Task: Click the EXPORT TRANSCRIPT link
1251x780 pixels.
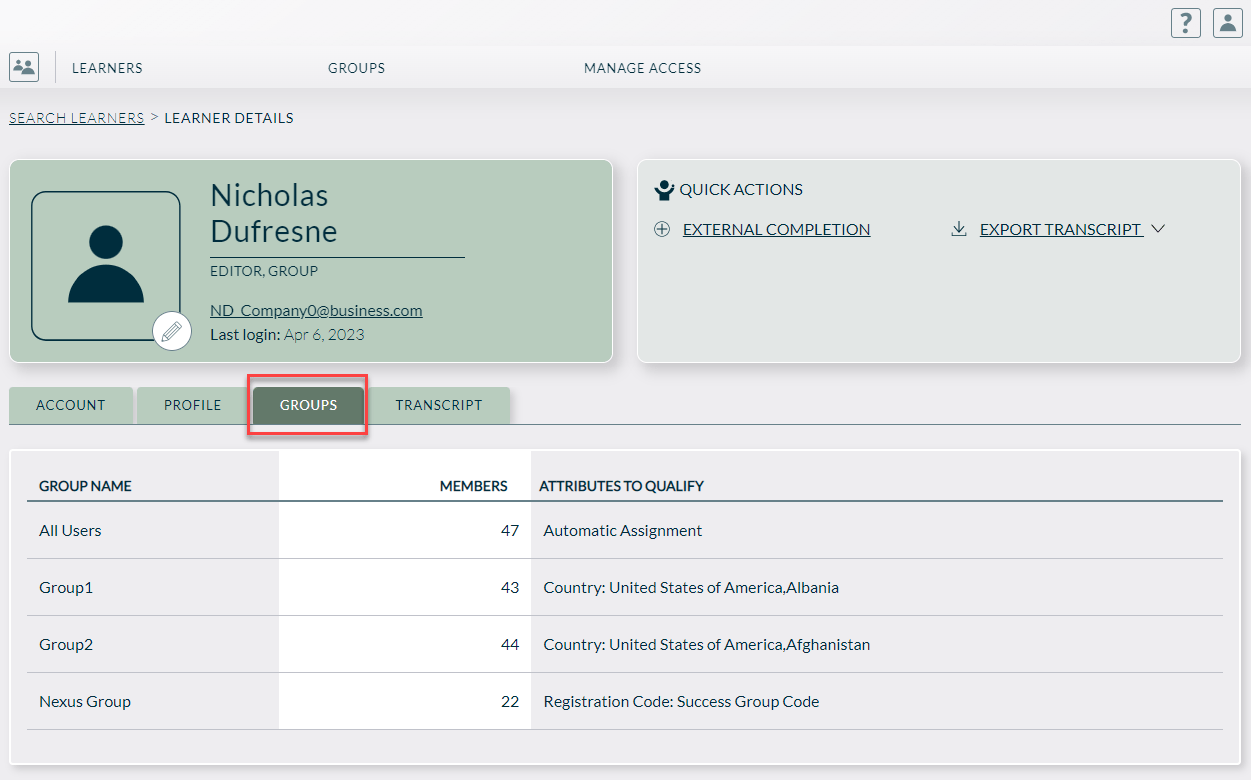Action: point(1061,229)
